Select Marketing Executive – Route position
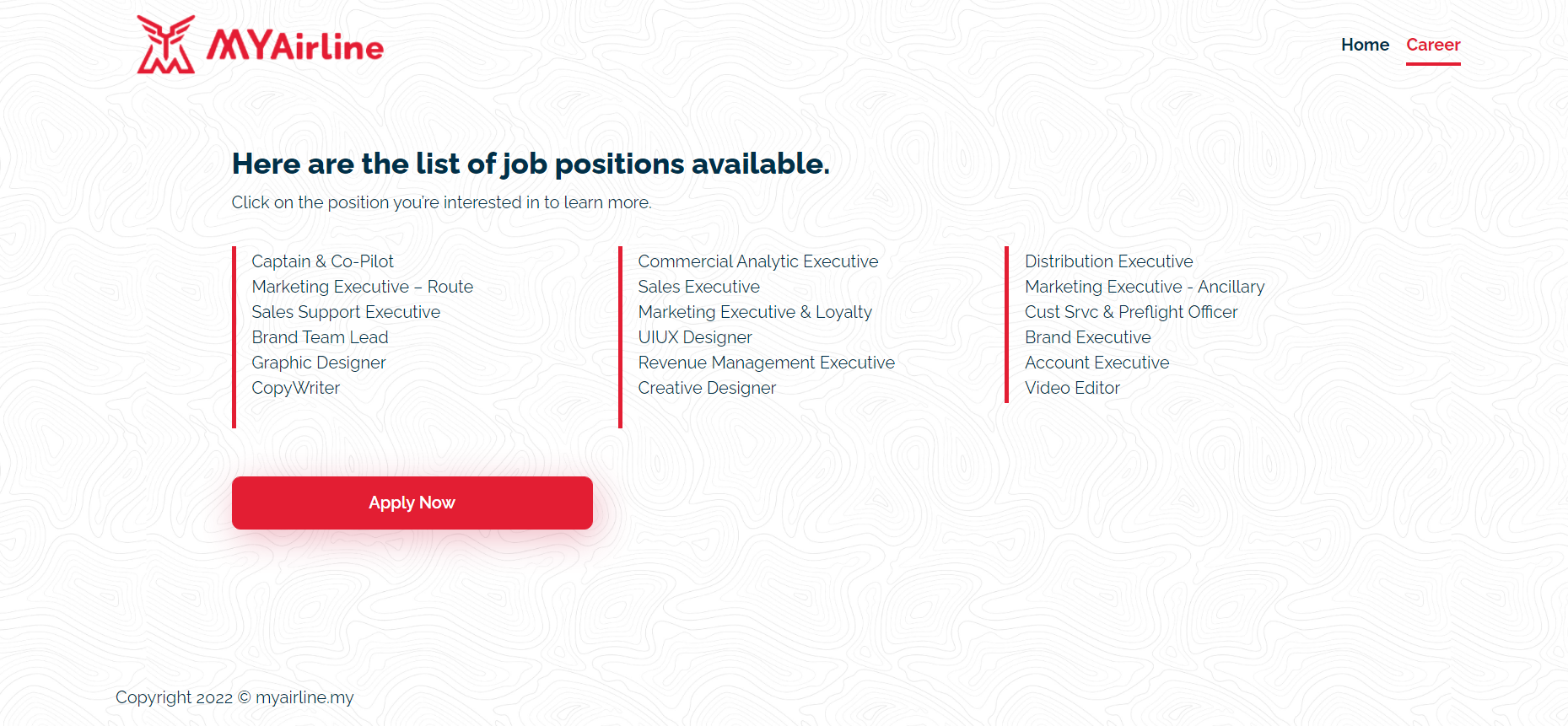The width and height of the screenshot is (1568, 726). click(362, 287)
